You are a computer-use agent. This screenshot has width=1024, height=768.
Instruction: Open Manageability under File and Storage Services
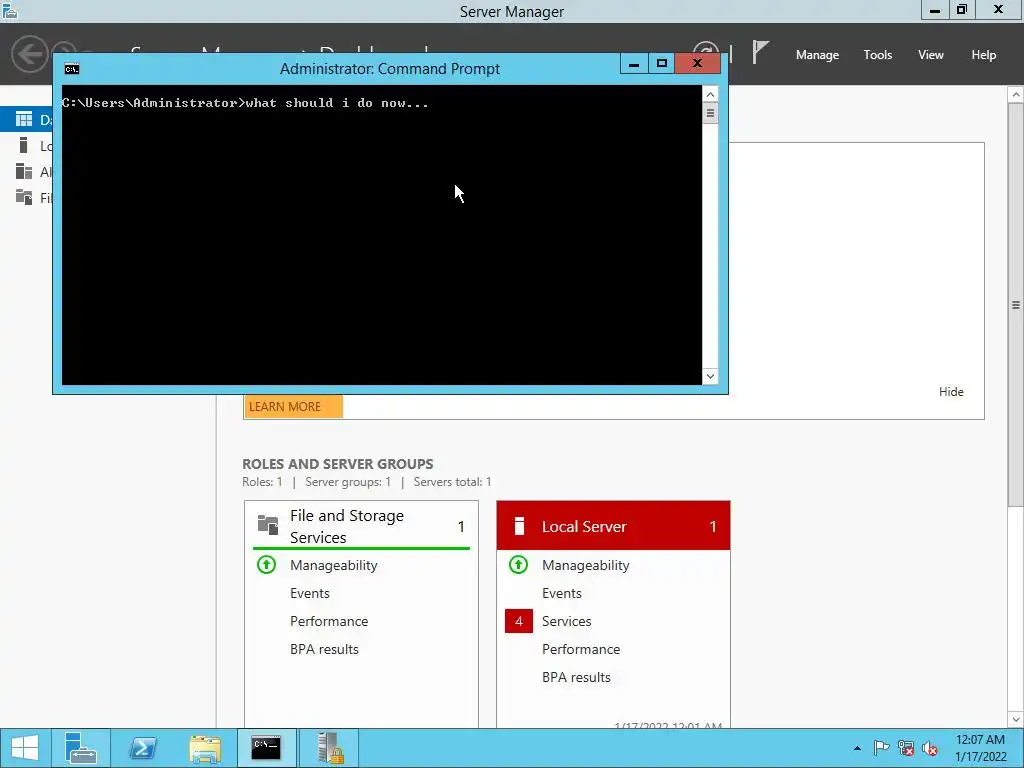click(334, 565)
